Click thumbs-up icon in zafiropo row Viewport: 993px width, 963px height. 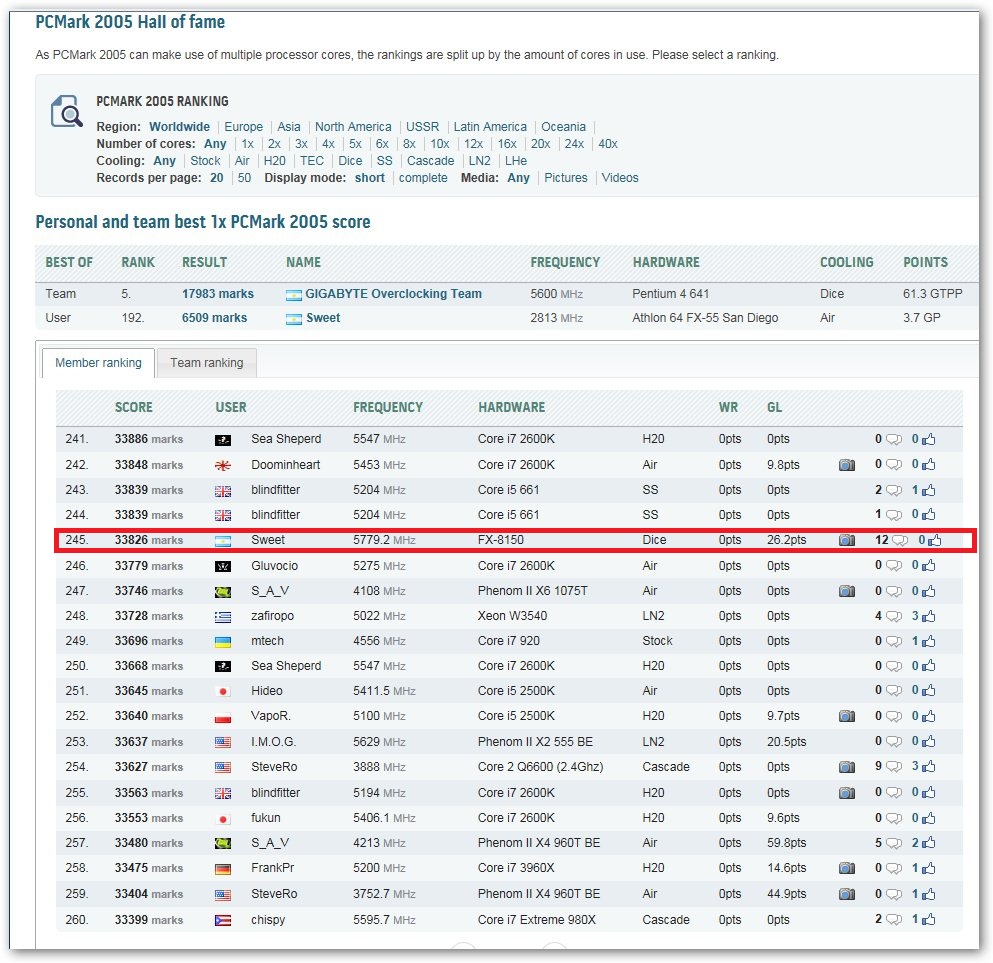pyautogui.click(x=928, y=616)
